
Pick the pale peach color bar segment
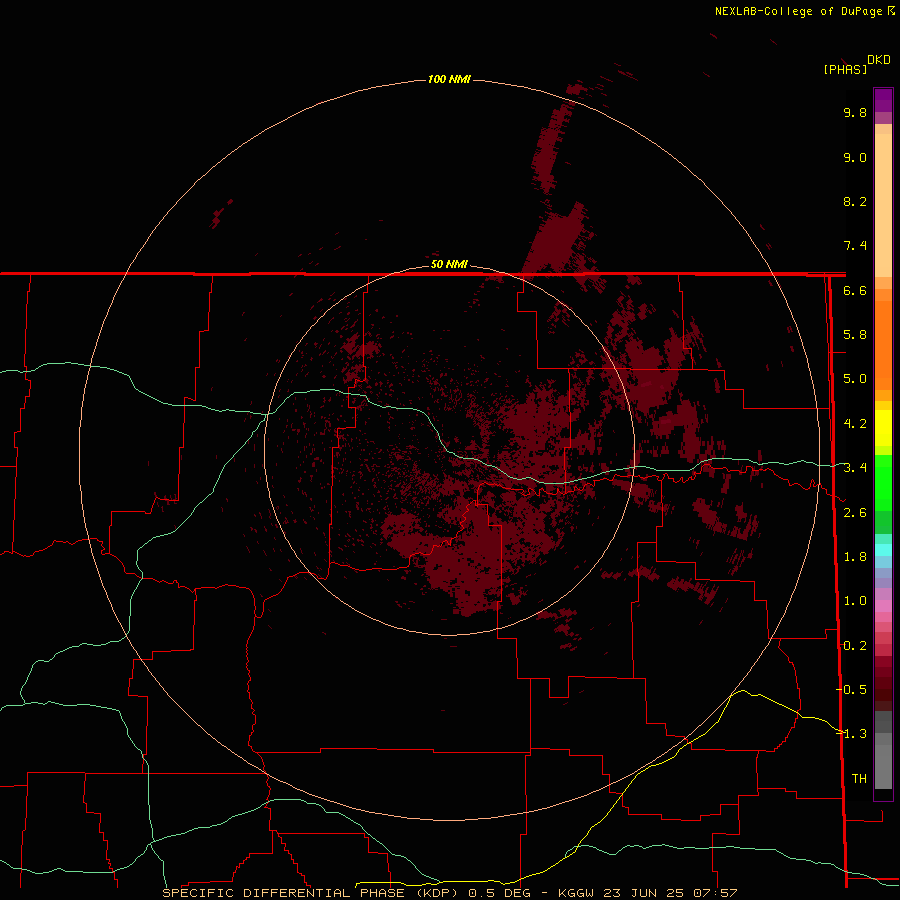pos(883,205)
